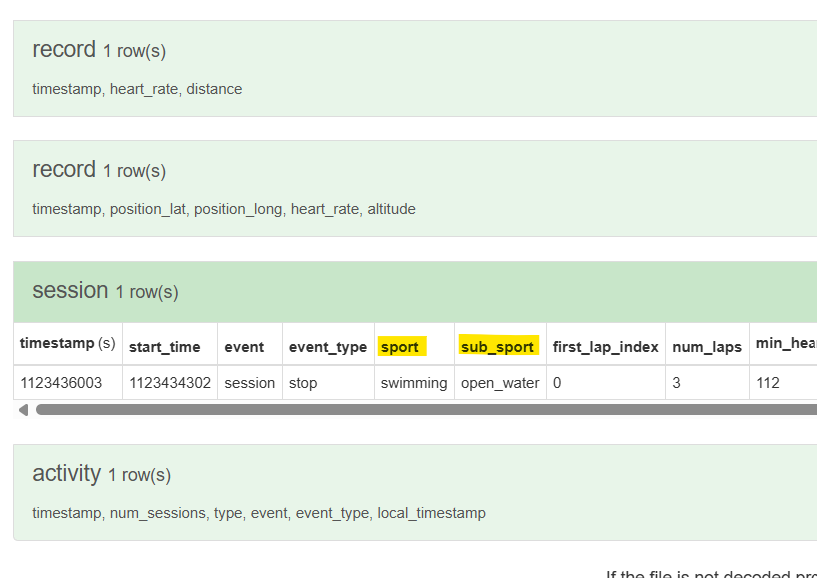Screen dimensions: 817x578
Task: Click the min heart rate value 112
Action: 768,383
